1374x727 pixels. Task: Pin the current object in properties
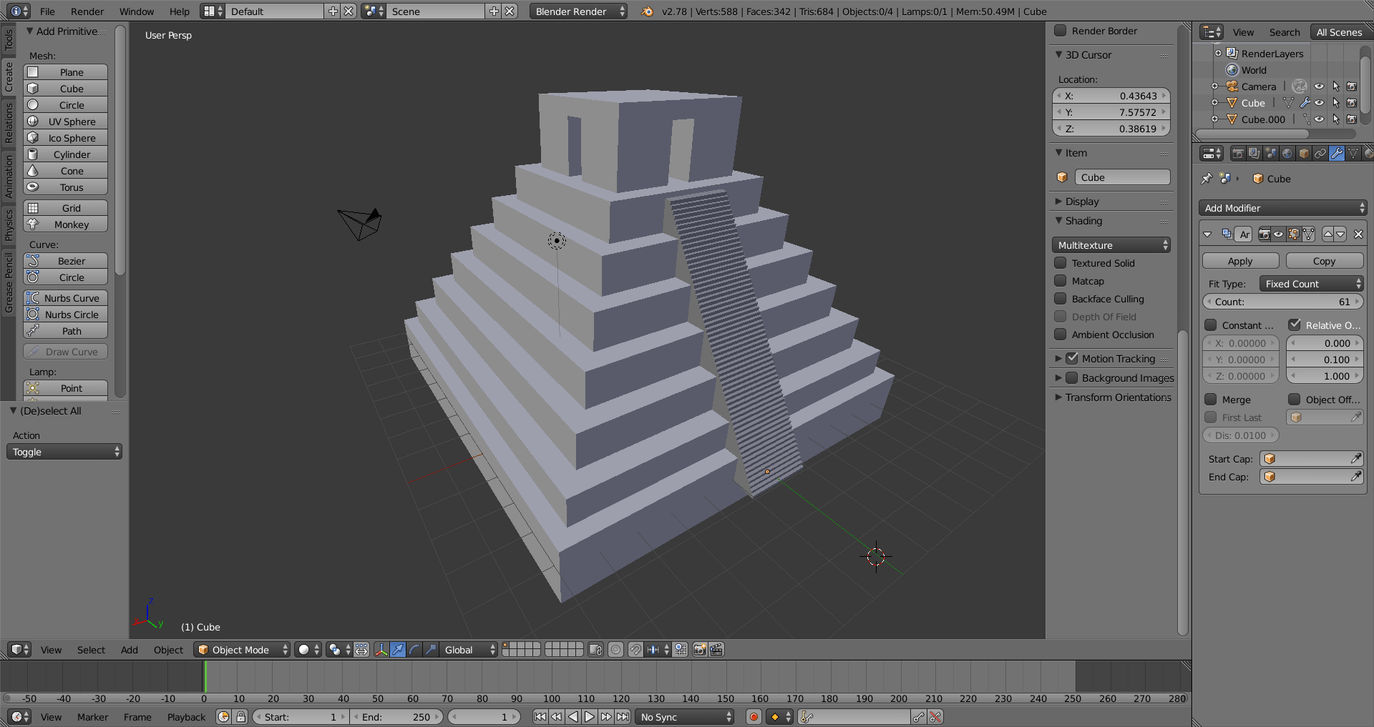[x=1206, y=178]
